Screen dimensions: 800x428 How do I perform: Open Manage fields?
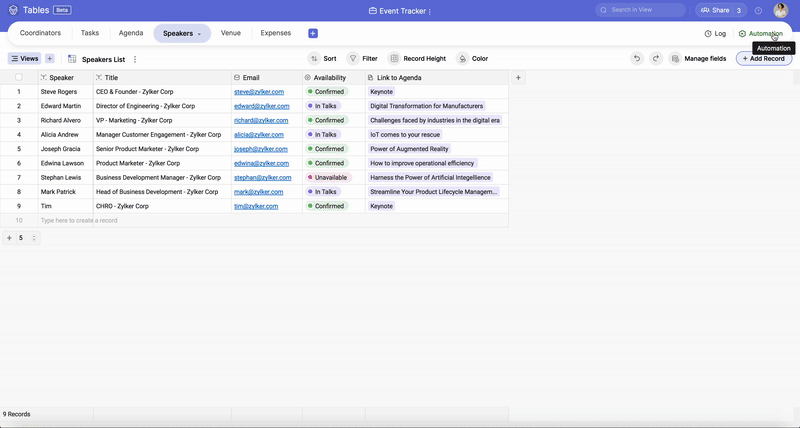698,59
